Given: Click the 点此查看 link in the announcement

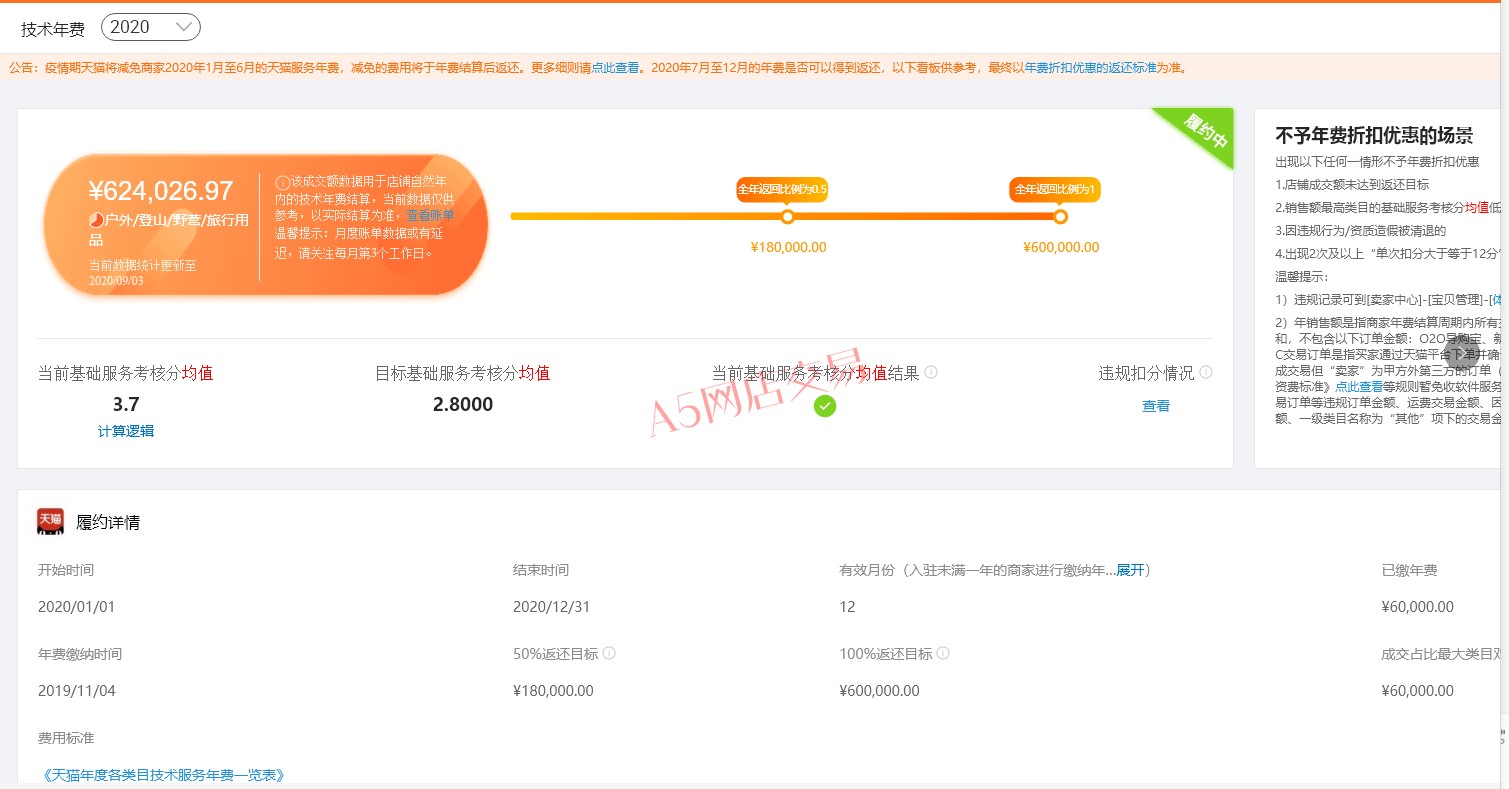Looking at the screenshot, I should 615,68.
